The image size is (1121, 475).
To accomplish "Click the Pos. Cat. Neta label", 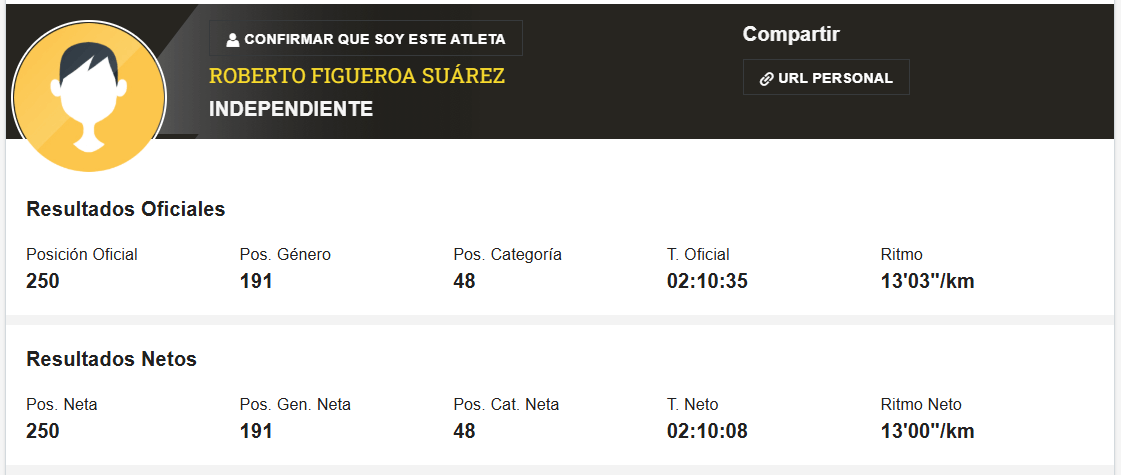I will coord(506,405).
